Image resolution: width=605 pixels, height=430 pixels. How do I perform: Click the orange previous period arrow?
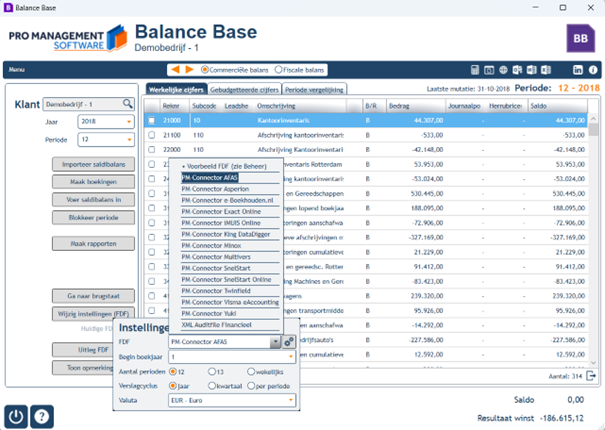click(x=175, y=69)
